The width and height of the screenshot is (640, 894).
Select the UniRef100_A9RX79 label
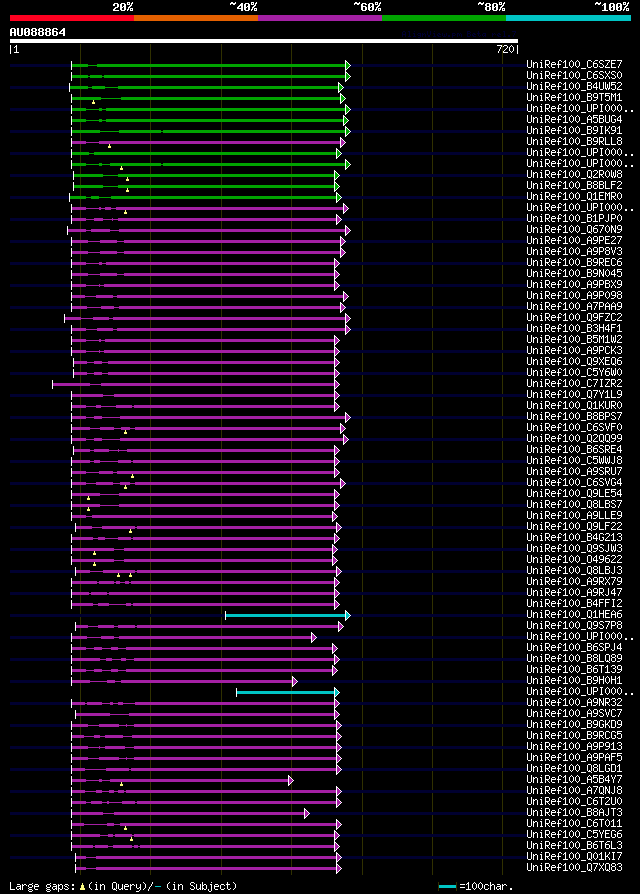[574, 582]
